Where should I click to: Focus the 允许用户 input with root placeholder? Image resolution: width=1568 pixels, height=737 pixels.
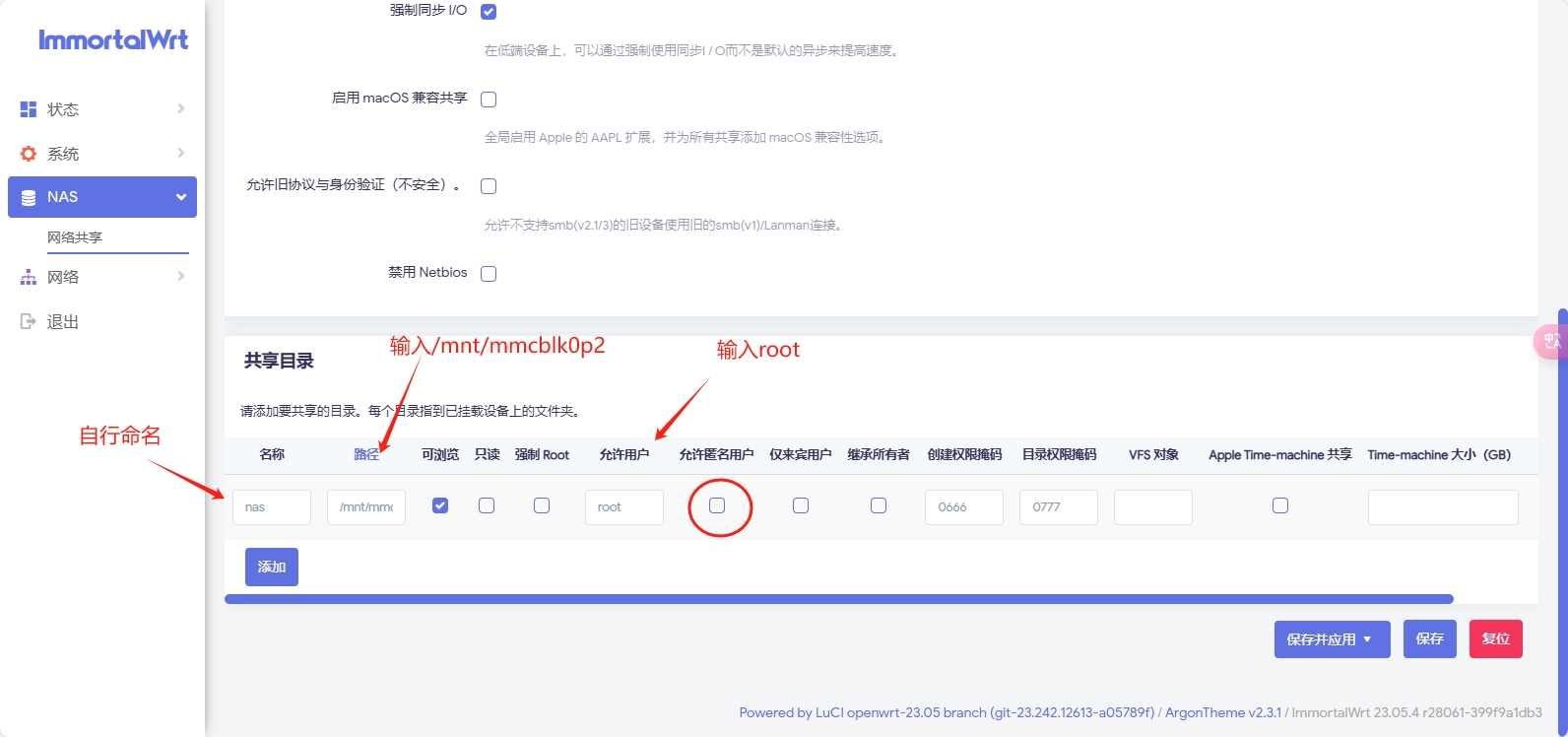pos(624,507)
